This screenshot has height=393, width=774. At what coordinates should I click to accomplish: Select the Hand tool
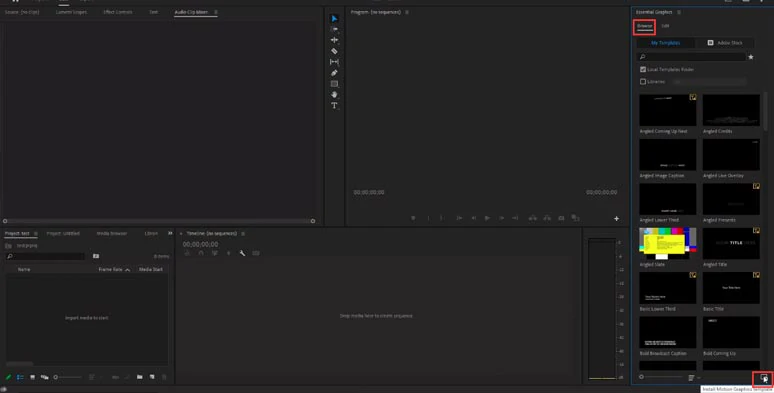[x=334, y=94]
